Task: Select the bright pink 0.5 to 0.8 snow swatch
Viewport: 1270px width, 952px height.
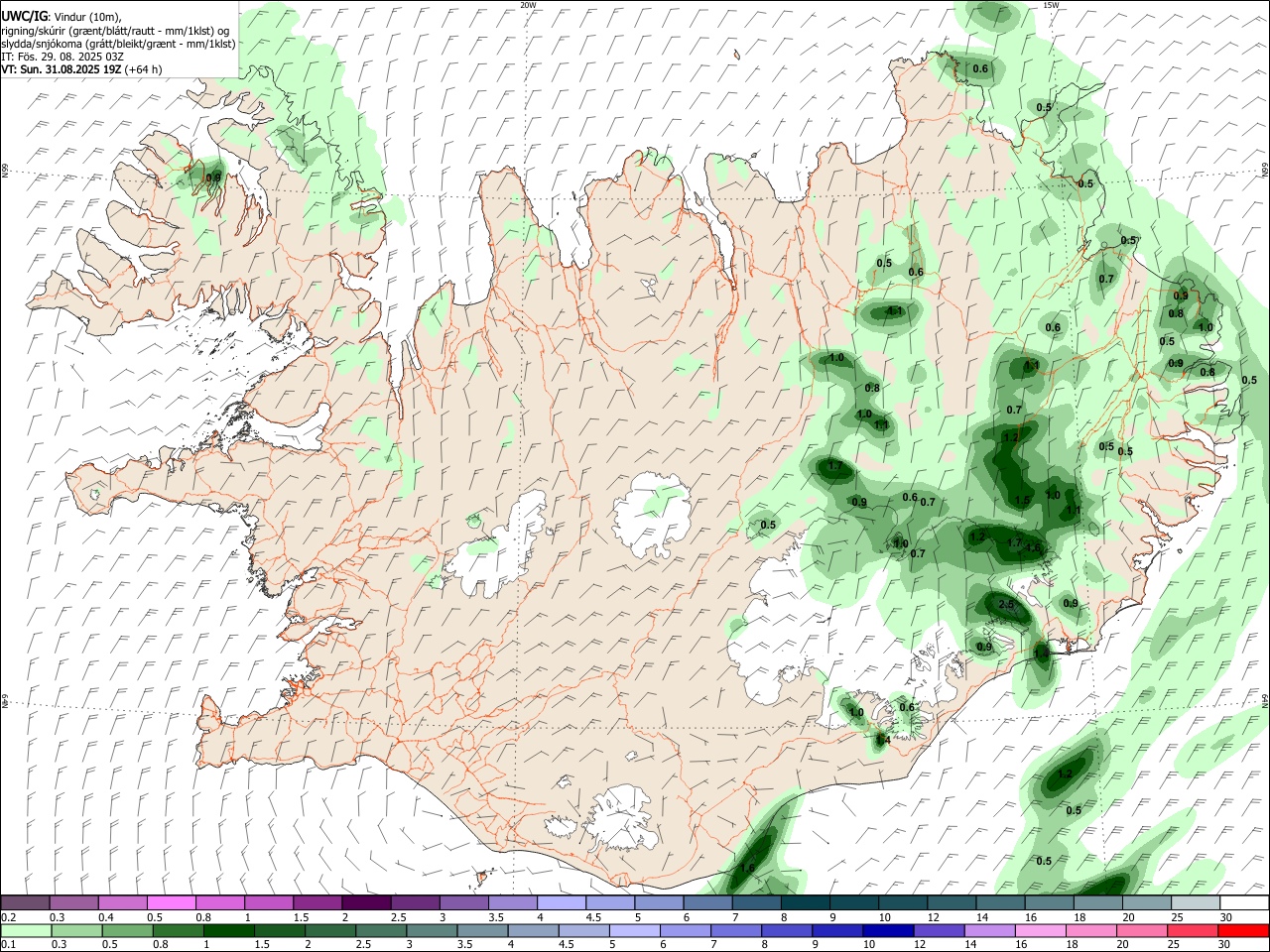Action: [x=173, y=902]
